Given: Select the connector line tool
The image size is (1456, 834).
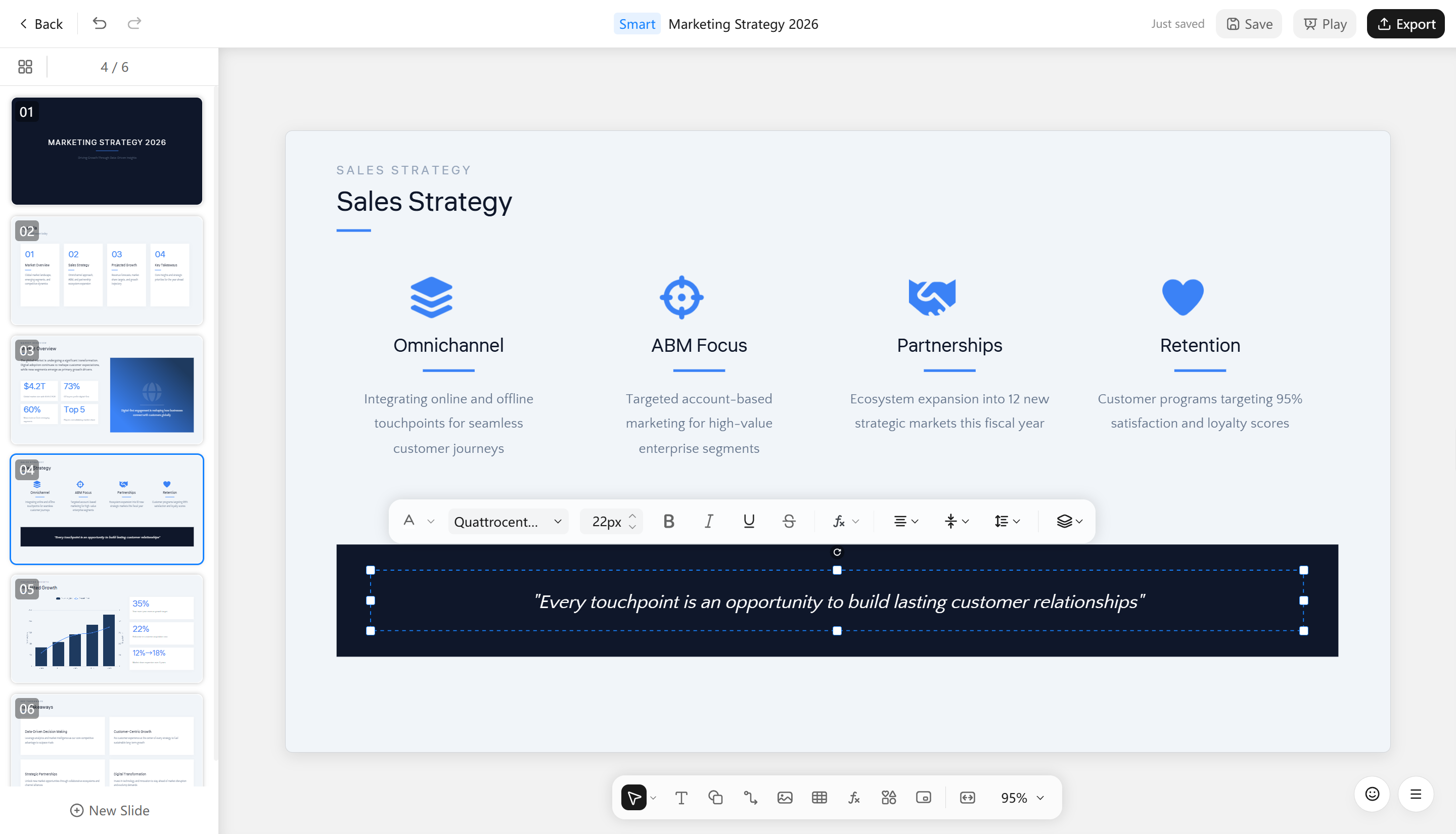Looking at the screenshot, I should coord(750,797).
